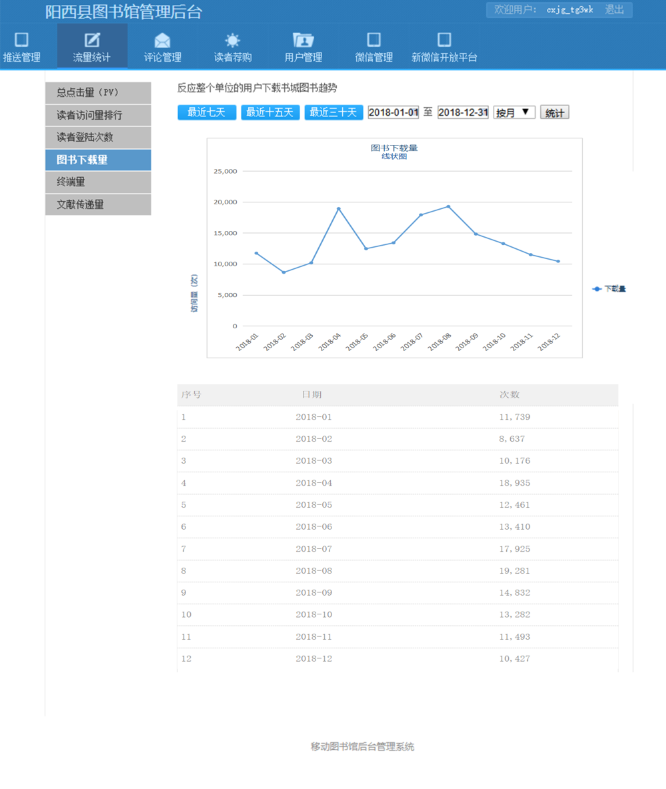Click the 日期 column header
Image resolution: width=666 pixels, height=789 pixels.
pyautogui.click(x=312, y=394)
